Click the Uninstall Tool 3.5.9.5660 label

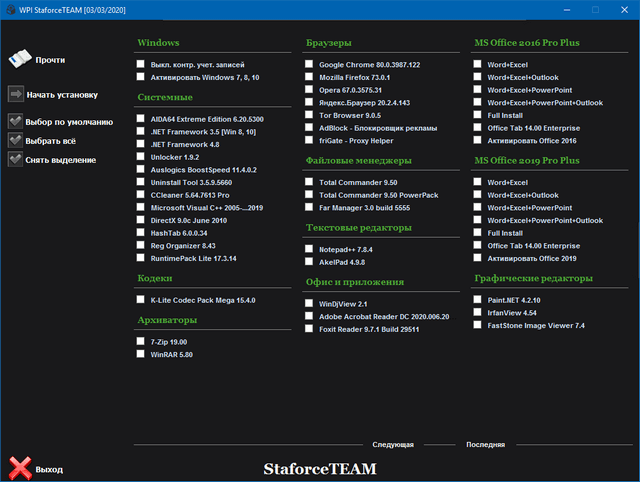coord(191,182)
